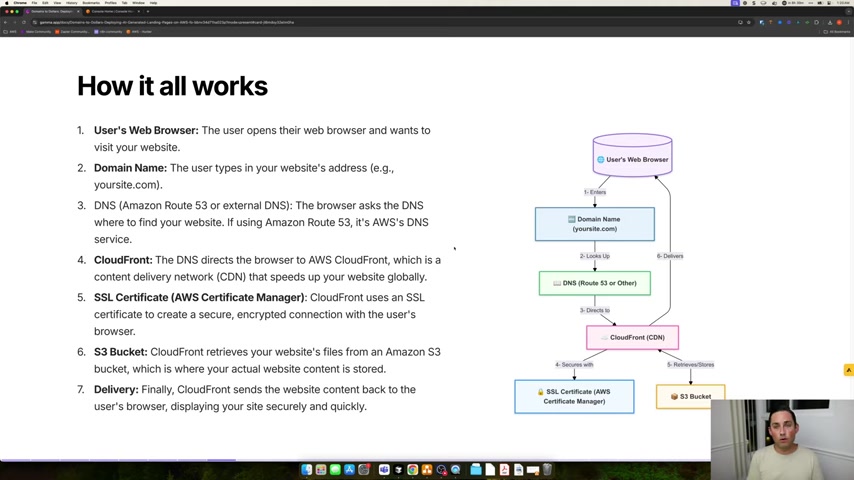
Task: Open the AWS Hunter bookmark
Action: 139,32
